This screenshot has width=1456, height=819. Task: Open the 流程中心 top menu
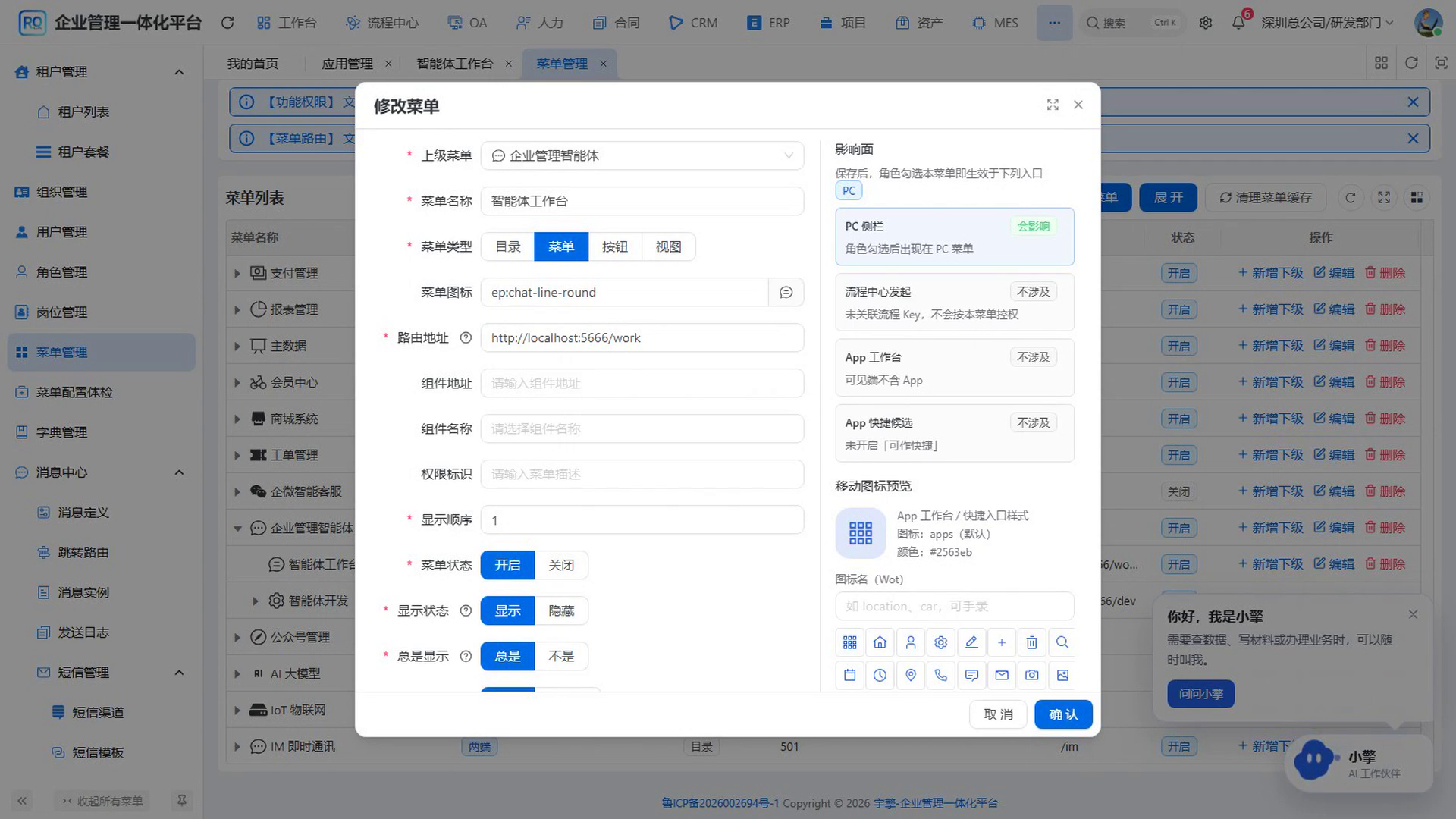click(382, 23)
